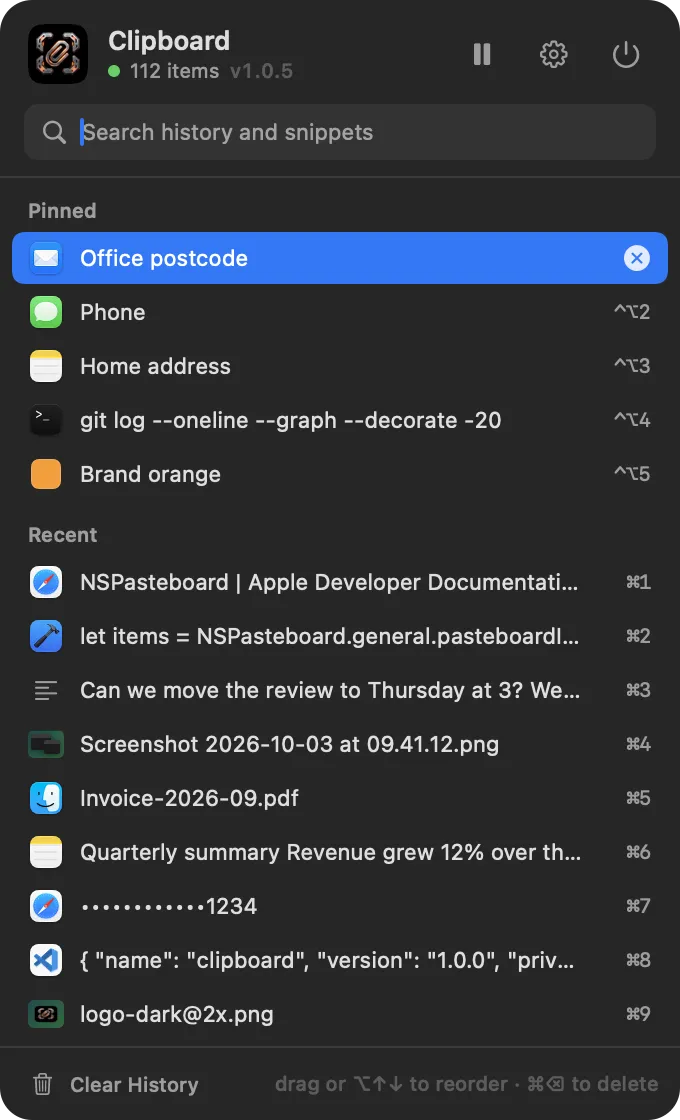The width and height of the screenshot is (680, 1120).
Task: Click the Finder icon beside Invoice-2026-09.pdf
Action: [46, 798]
